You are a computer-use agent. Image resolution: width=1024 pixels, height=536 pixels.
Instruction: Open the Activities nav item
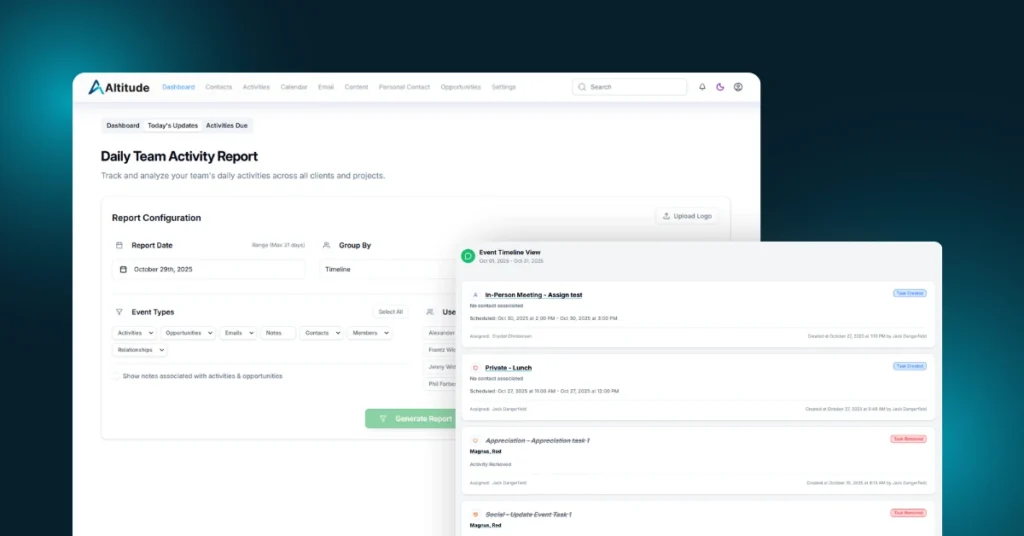pyautogui.click(x=256, y=87)
